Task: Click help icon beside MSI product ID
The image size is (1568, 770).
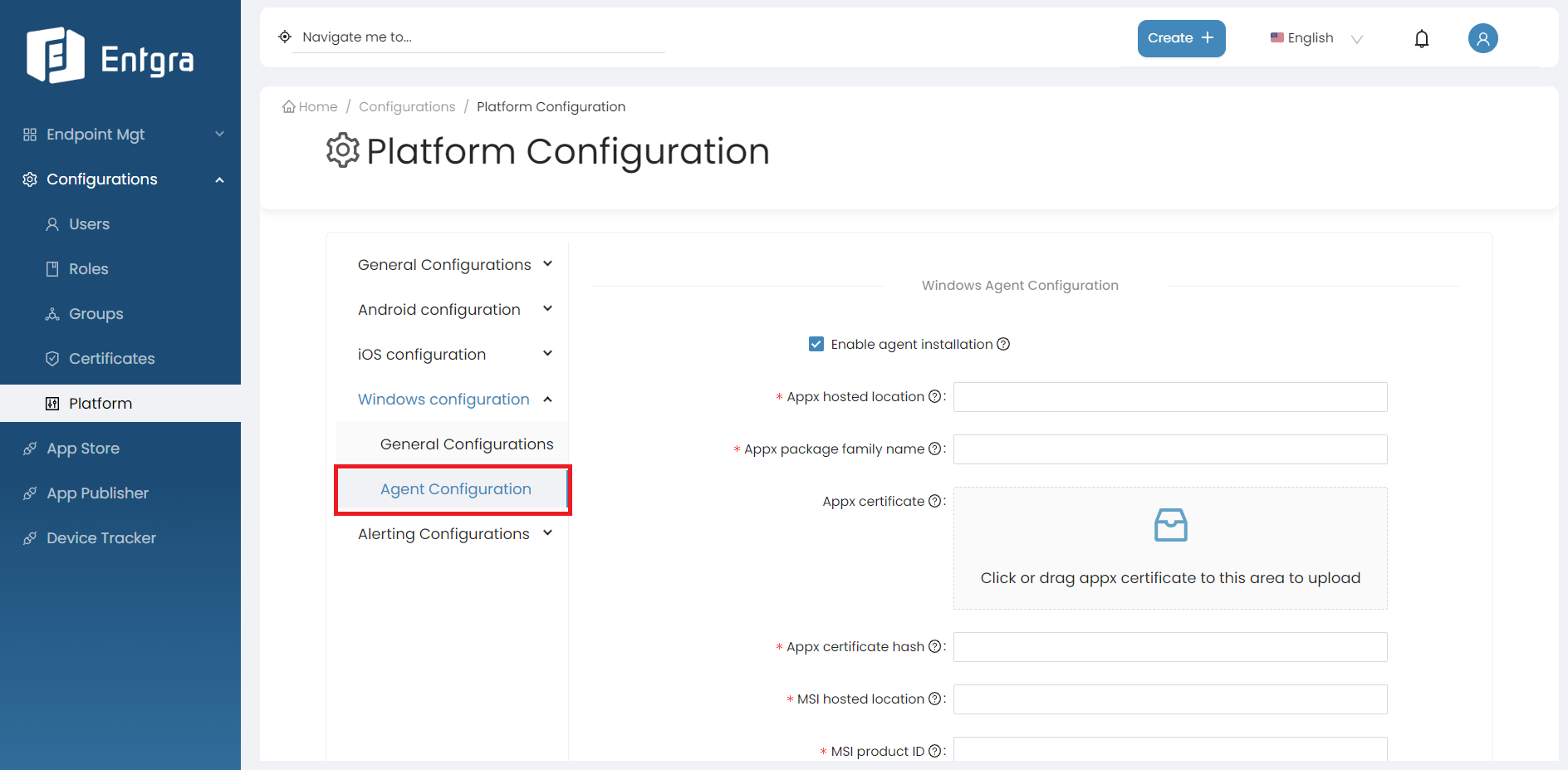Action: point(934,751)
